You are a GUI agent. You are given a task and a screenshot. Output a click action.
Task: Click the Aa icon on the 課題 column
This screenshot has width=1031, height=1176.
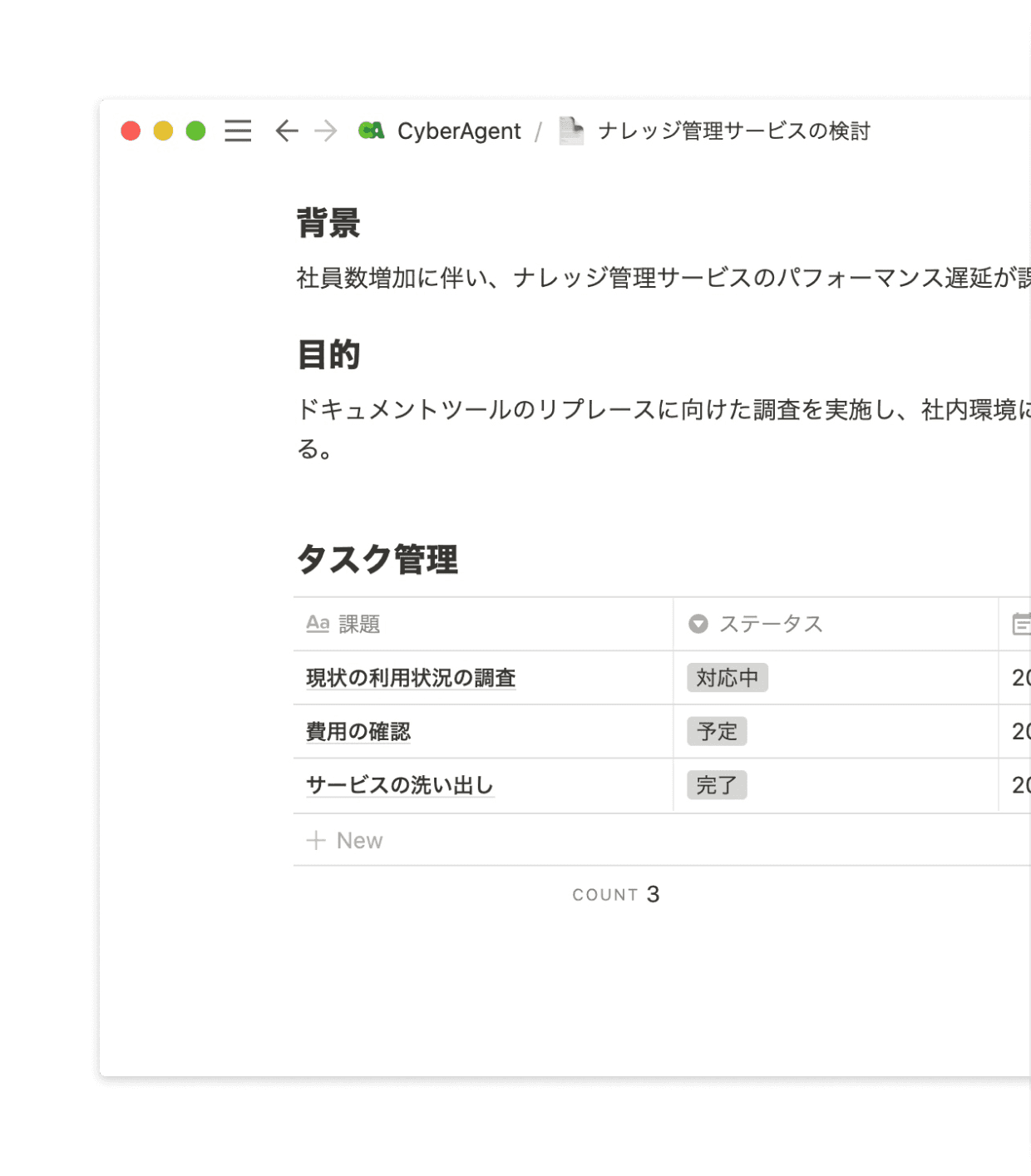[318, 624]
